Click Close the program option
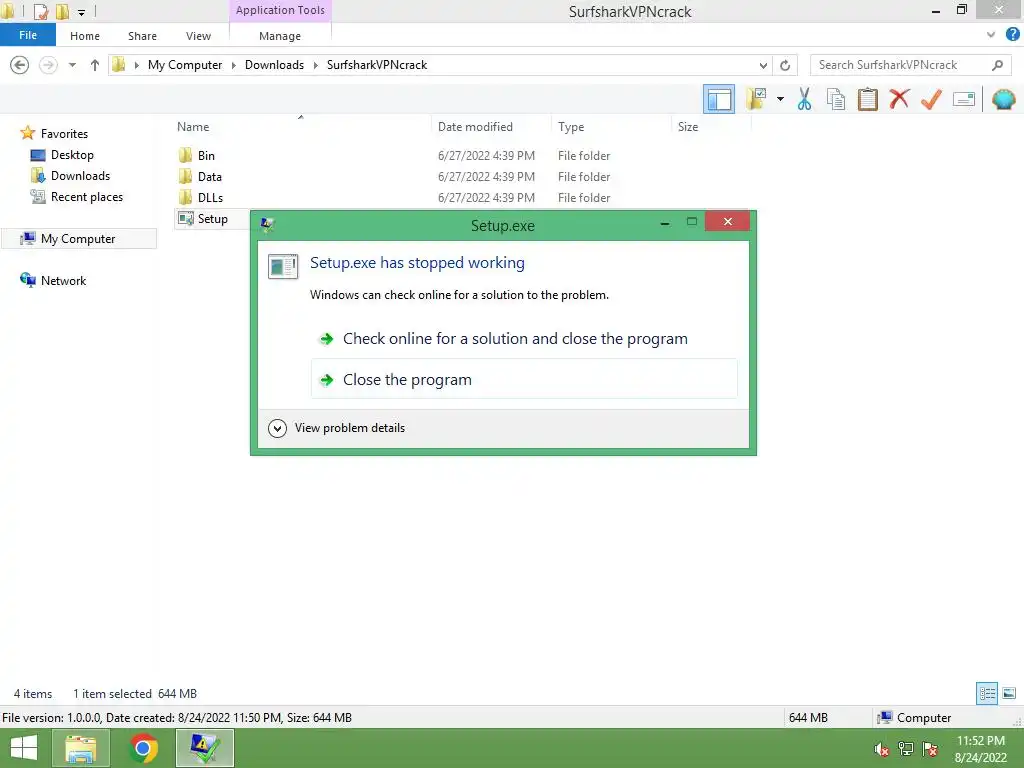The height and width of the screenshot is (768, 1024). click(x=524, y=379)
